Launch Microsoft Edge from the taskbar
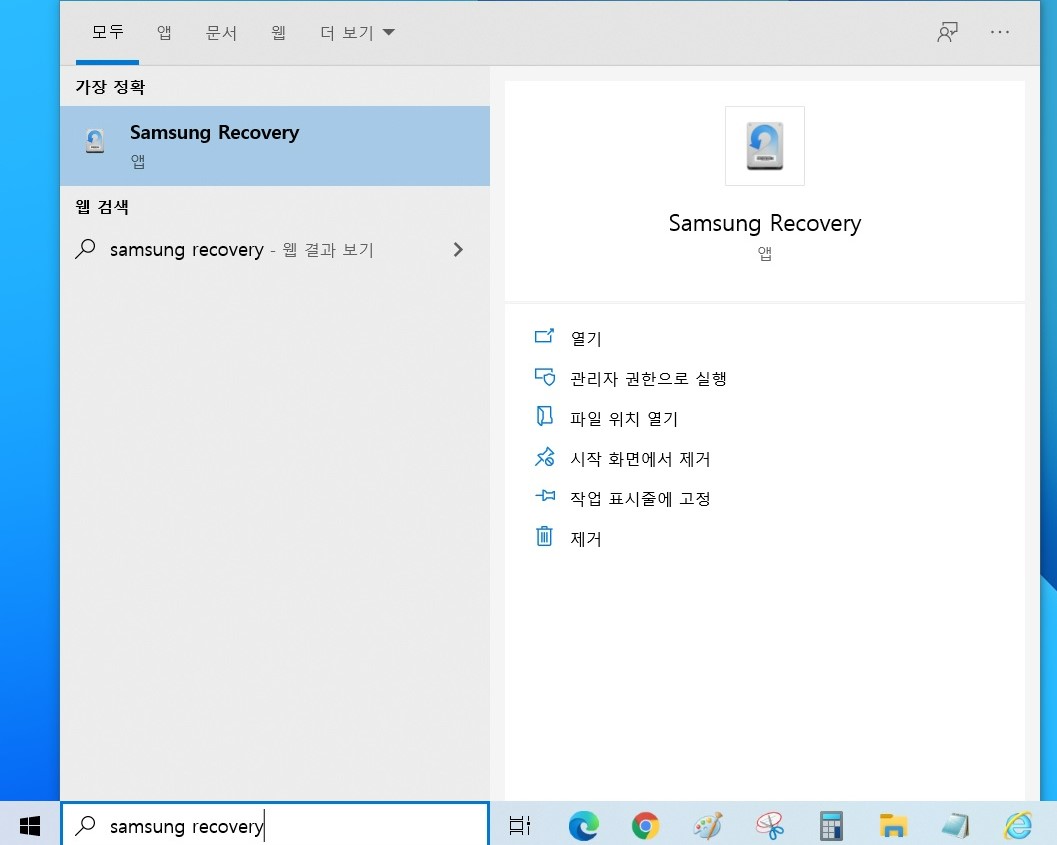The height and width of the screenshot is (845, 1057). coord(583,825)
